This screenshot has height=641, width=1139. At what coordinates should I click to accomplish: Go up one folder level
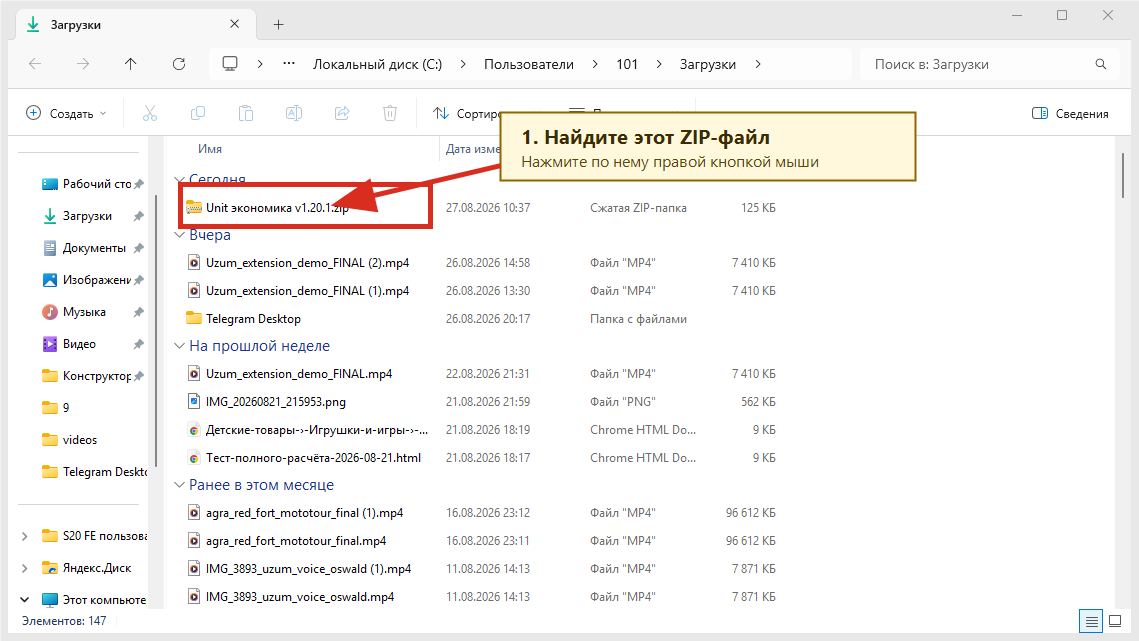coord(131,64)
